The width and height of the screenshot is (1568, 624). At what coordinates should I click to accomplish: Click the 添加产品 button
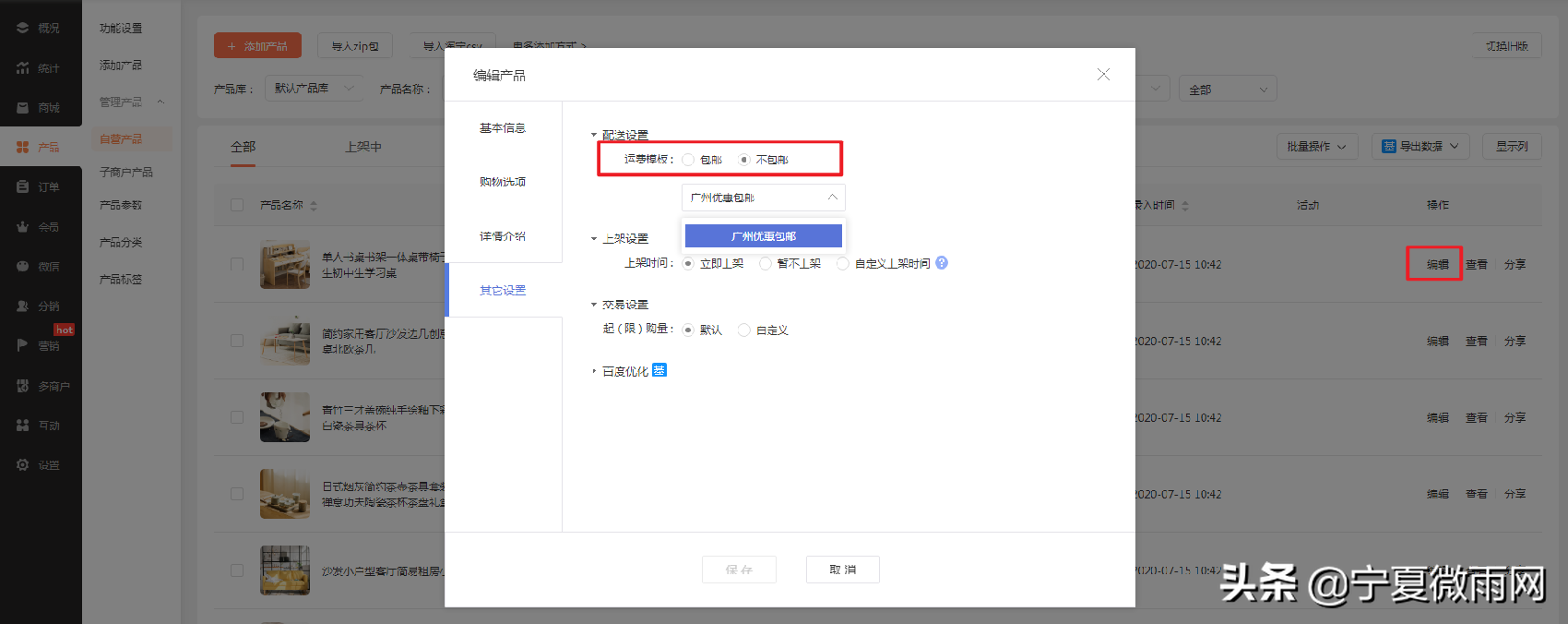(257, 45)
